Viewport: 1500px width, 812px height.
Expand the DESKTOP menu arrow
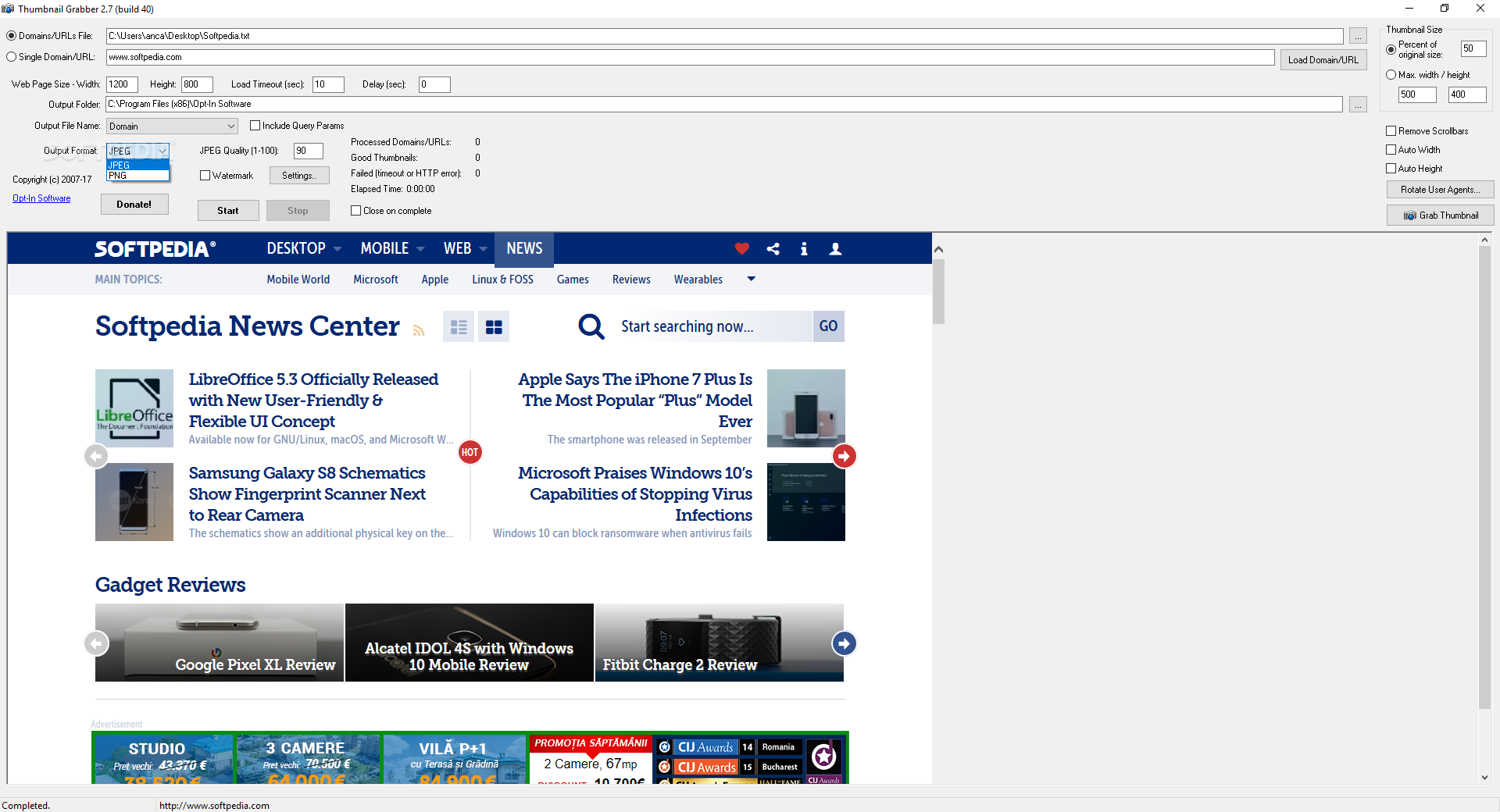[337, 249]
